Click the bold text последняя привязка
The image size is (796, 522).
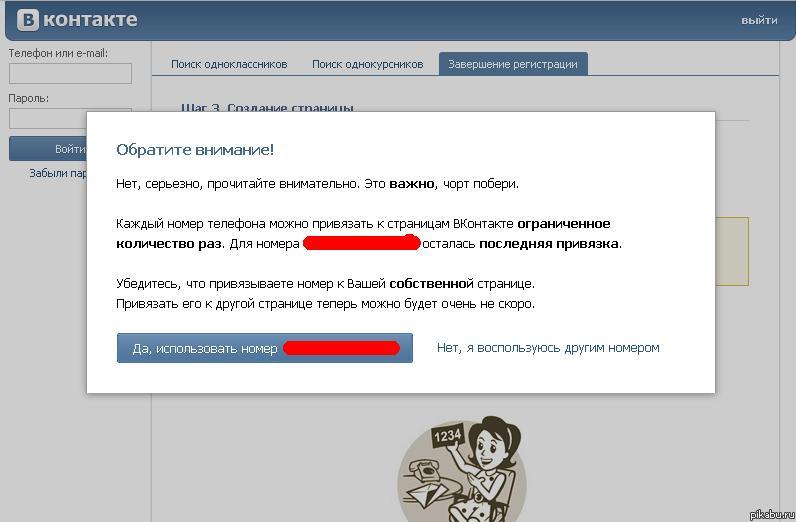click(549, 244)
